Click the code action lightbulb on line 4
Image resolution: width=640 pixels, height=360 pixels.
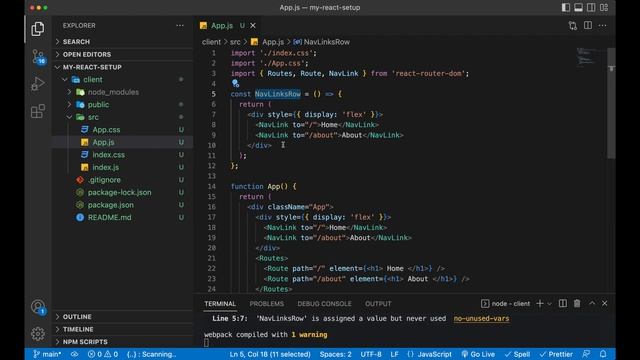[x=235, y=84]
